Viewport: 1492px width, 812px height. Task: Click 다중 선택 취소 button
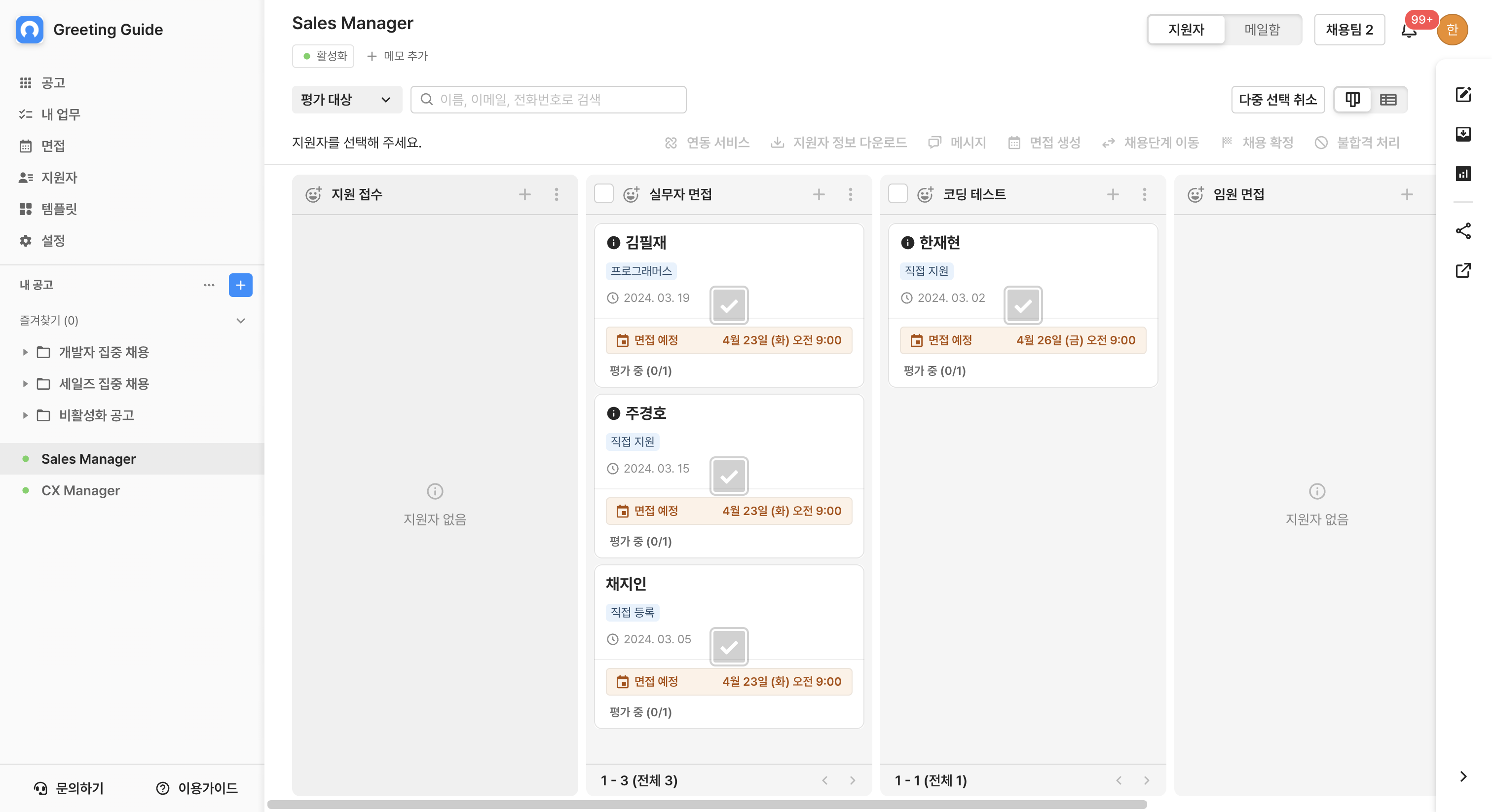pyautogui.click(x=1278, y=100)
